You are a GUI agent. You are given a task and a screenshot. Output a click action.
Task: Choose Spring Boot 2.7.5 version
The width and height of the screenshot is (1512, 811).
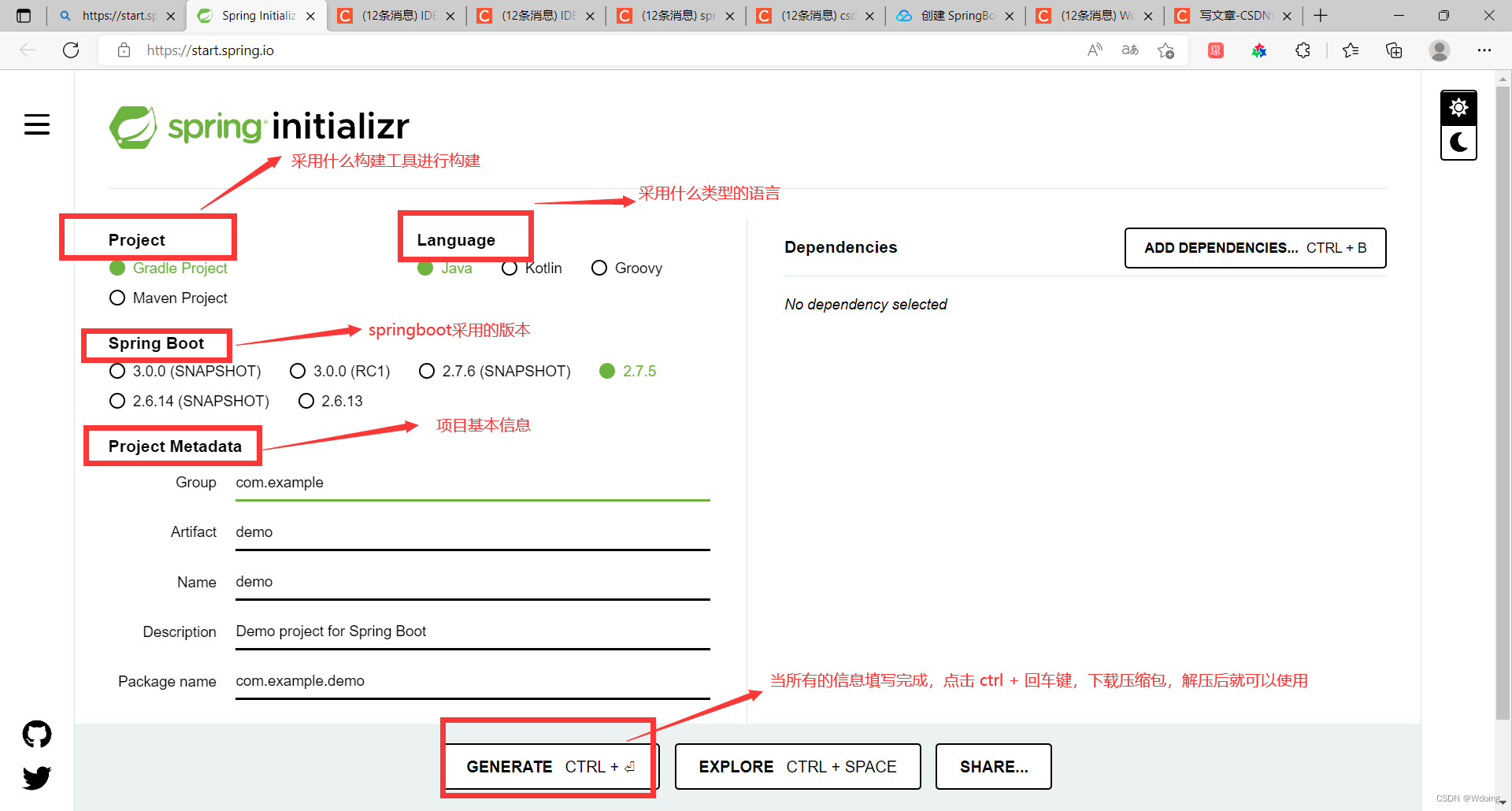point(607,371)
